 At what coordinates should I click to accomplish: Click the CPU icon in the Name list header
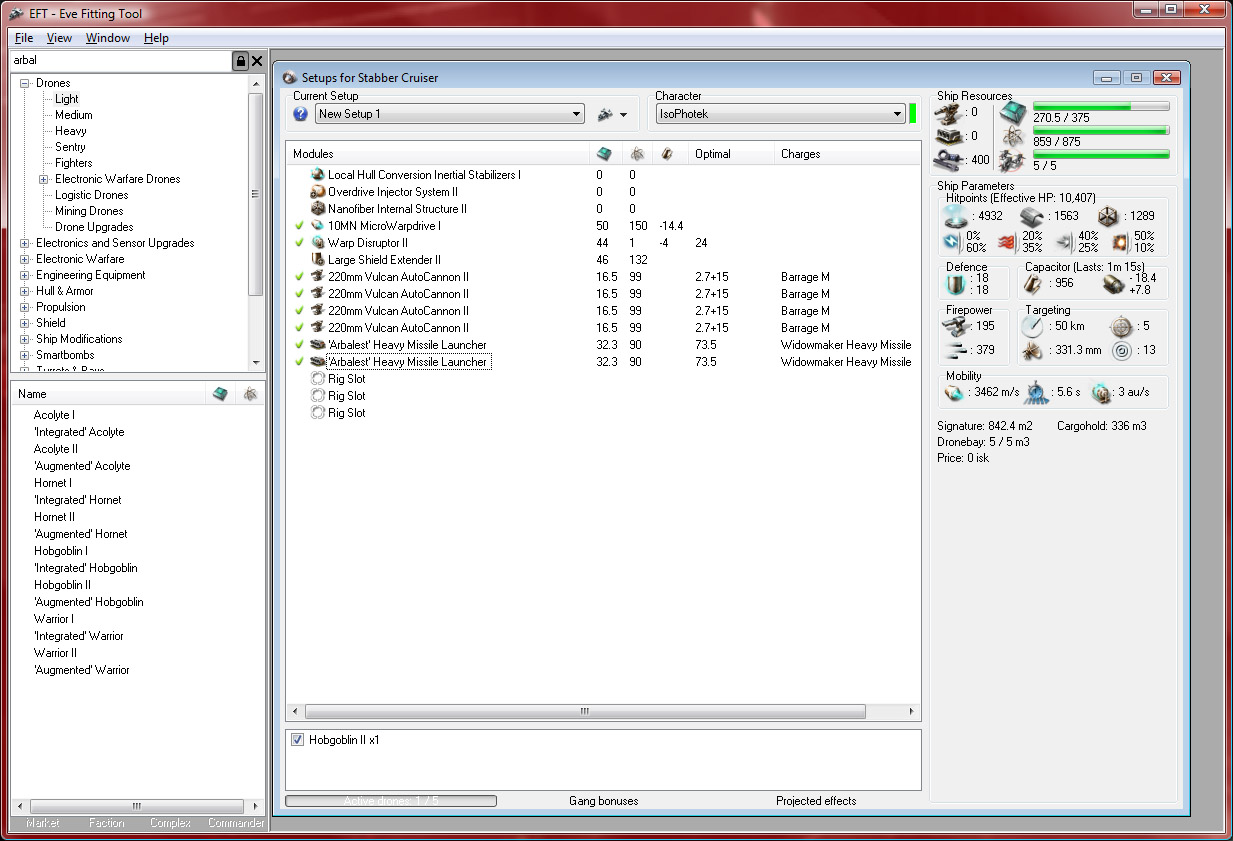tap(221, 394)
